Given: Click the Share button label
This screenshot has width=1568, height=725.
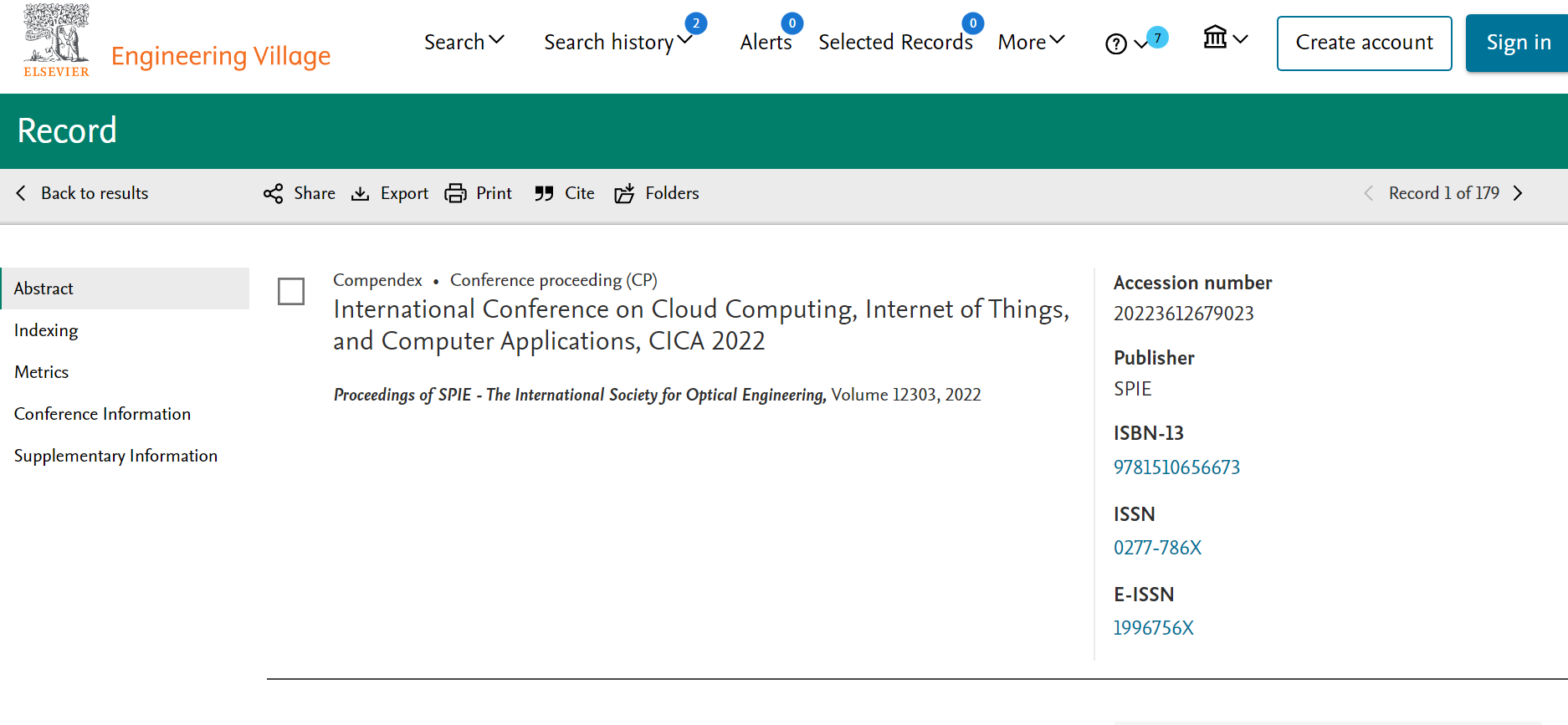Looking at the screenshot, I should click(x=315, y=193).
